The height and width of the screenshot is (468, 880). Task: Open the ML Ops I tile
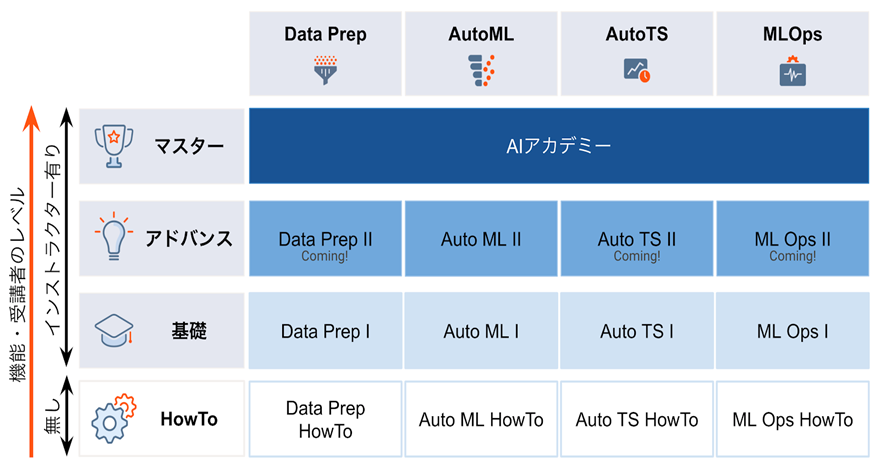[792, 331]
